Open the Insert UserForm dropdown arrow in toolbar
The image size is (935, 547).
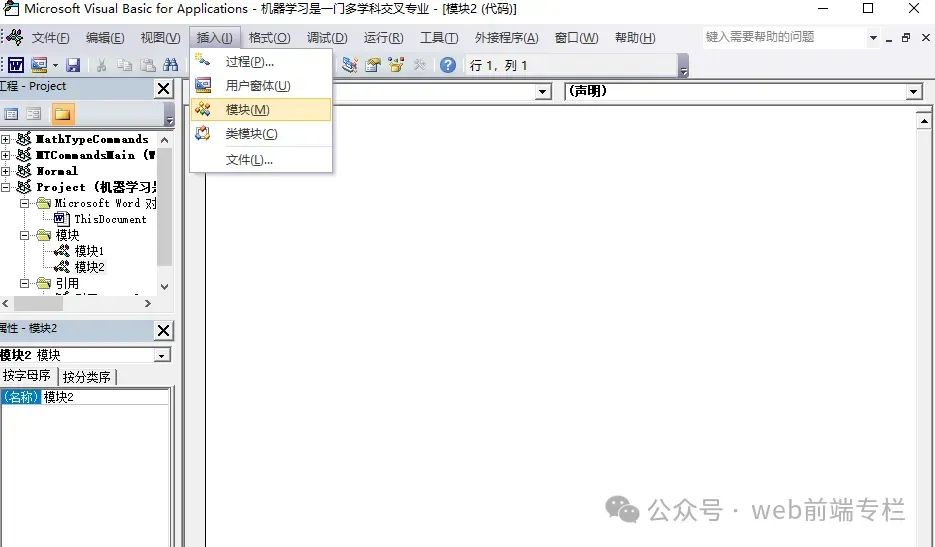55,65
